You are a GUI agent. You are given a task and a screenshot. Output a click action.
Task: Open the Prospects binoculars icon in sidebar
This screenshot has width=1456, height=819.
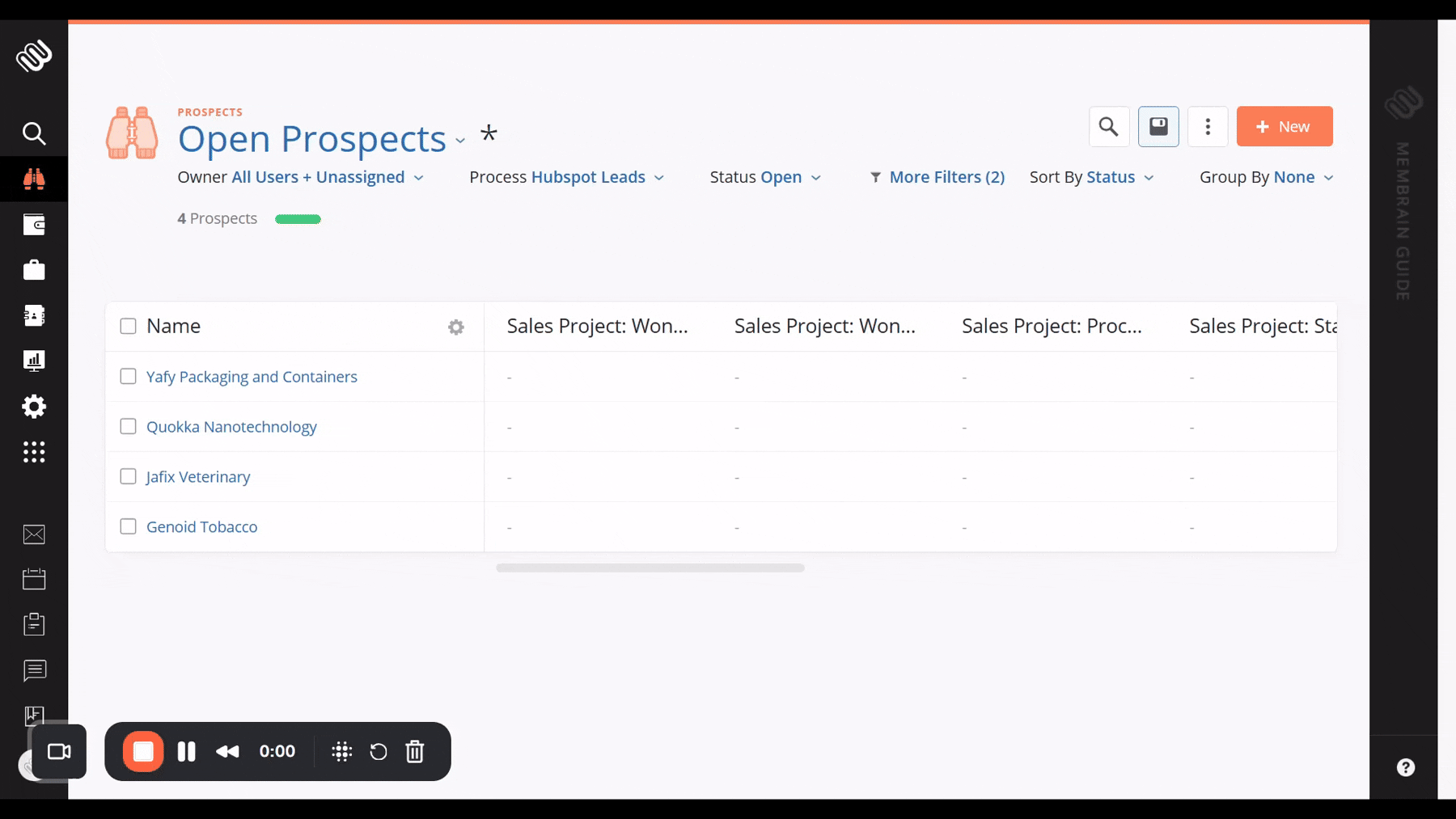34,179
